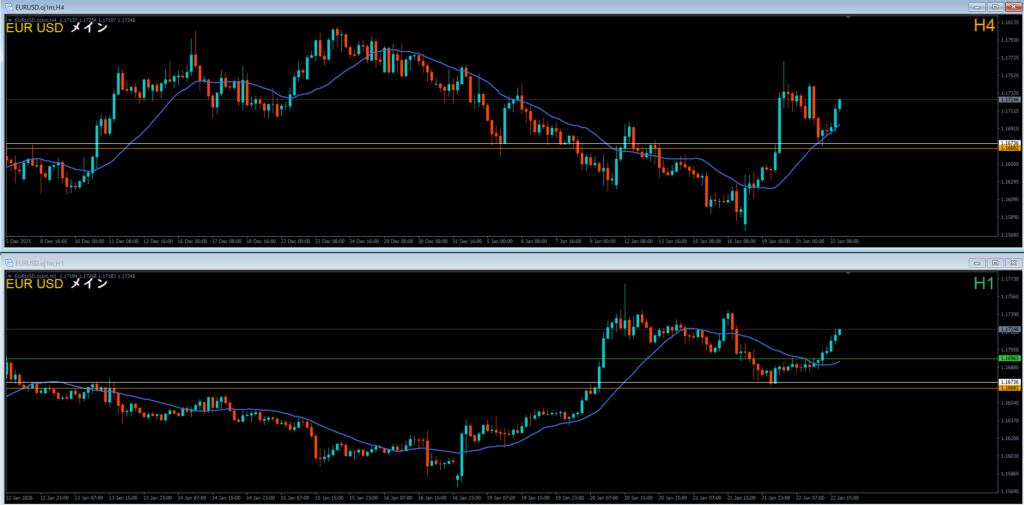Click the orange H4 timeframe label
This screenshot has width=1024, height=505.
[983, 26]
